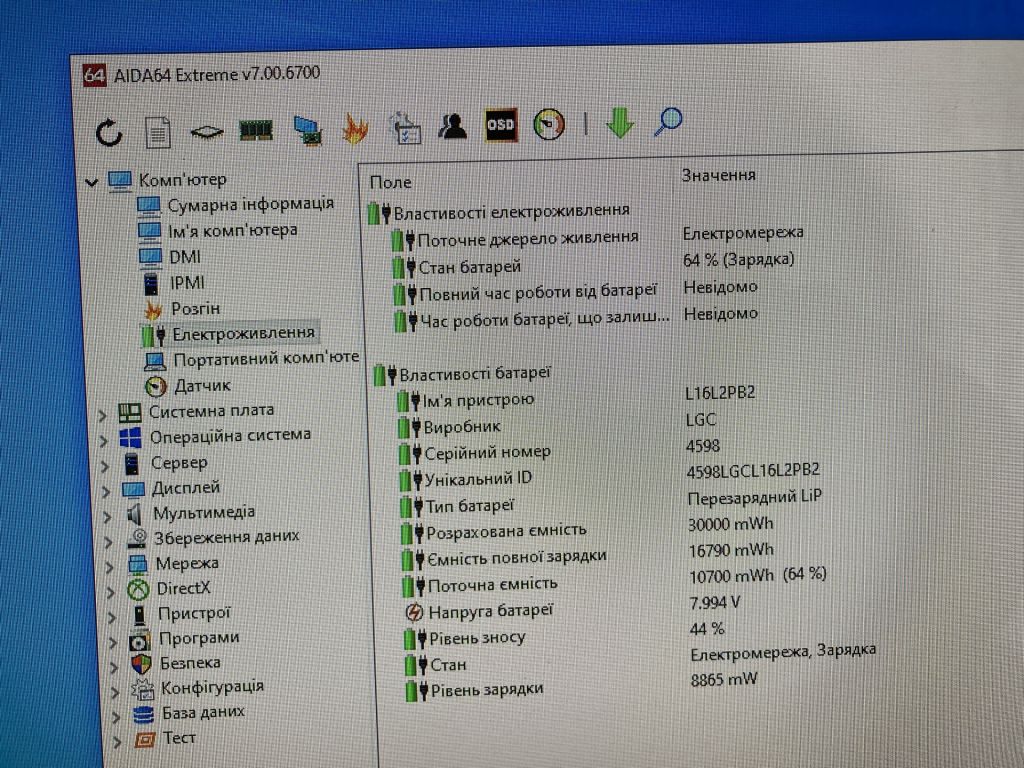Open the checklist preferences toolbar icon
Viewport: 1024px width, 768px height.
pos(405,127)
